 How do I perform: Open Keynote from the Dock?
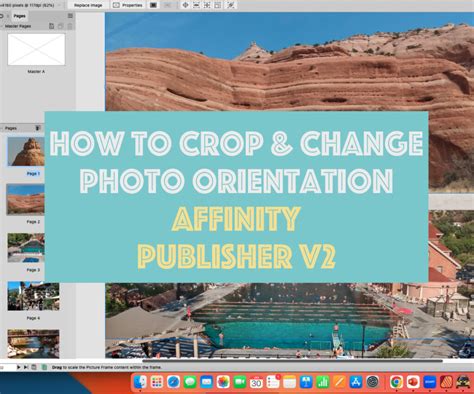tap(306, 382)
